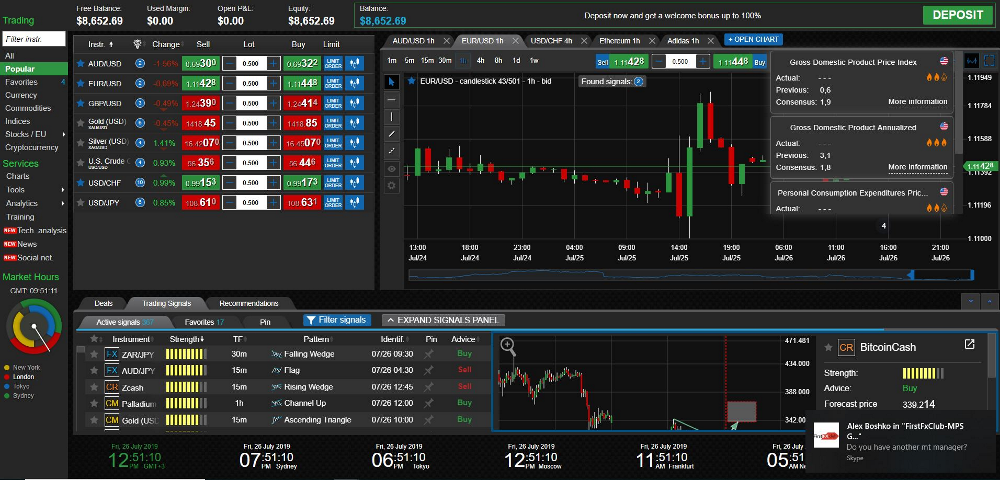
Task: Select Popular instruments category
Action: [x=34, y=69]
